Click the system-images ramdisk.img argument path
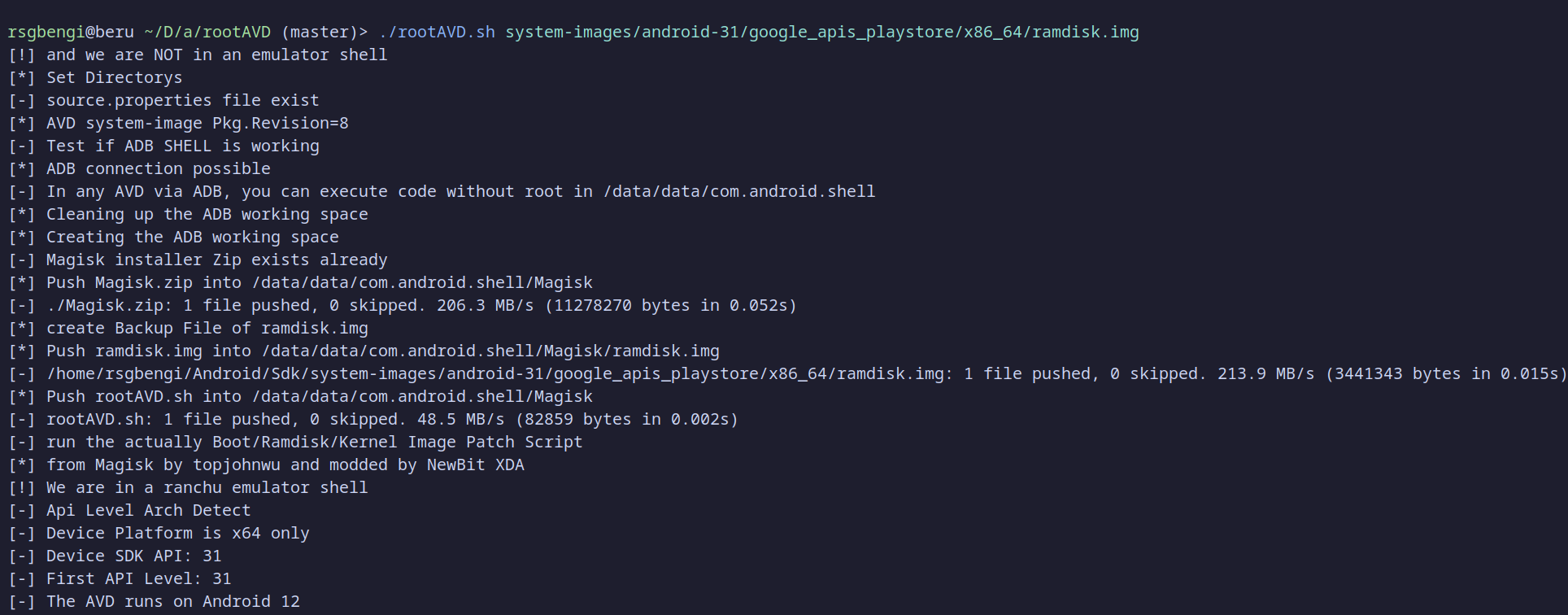Image resolution: width=1568 pixels, height=615 pixels. coord(821,33)
